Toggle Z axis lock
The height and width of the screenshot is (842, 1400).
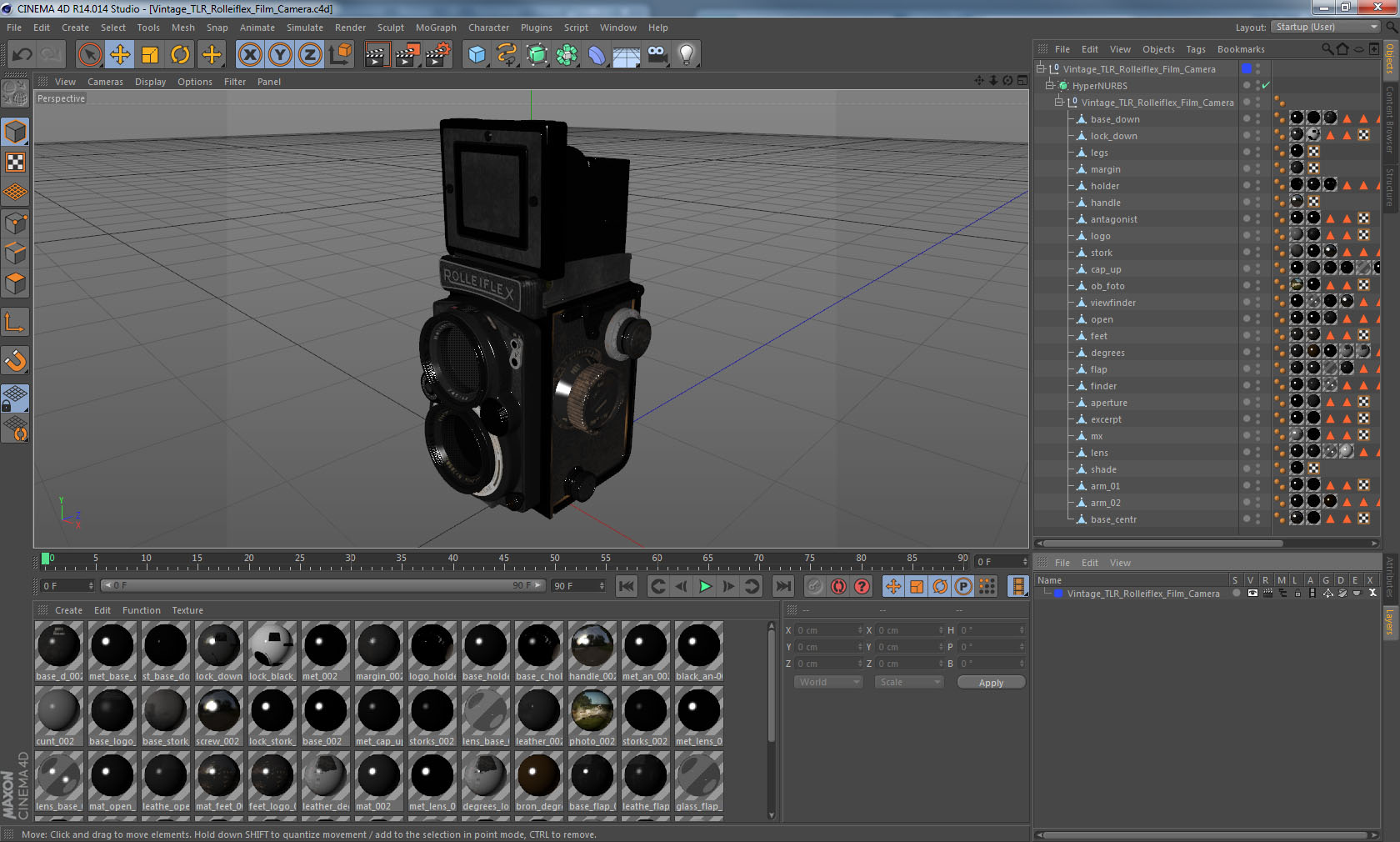pyautogui.click(x=310, y=55)
